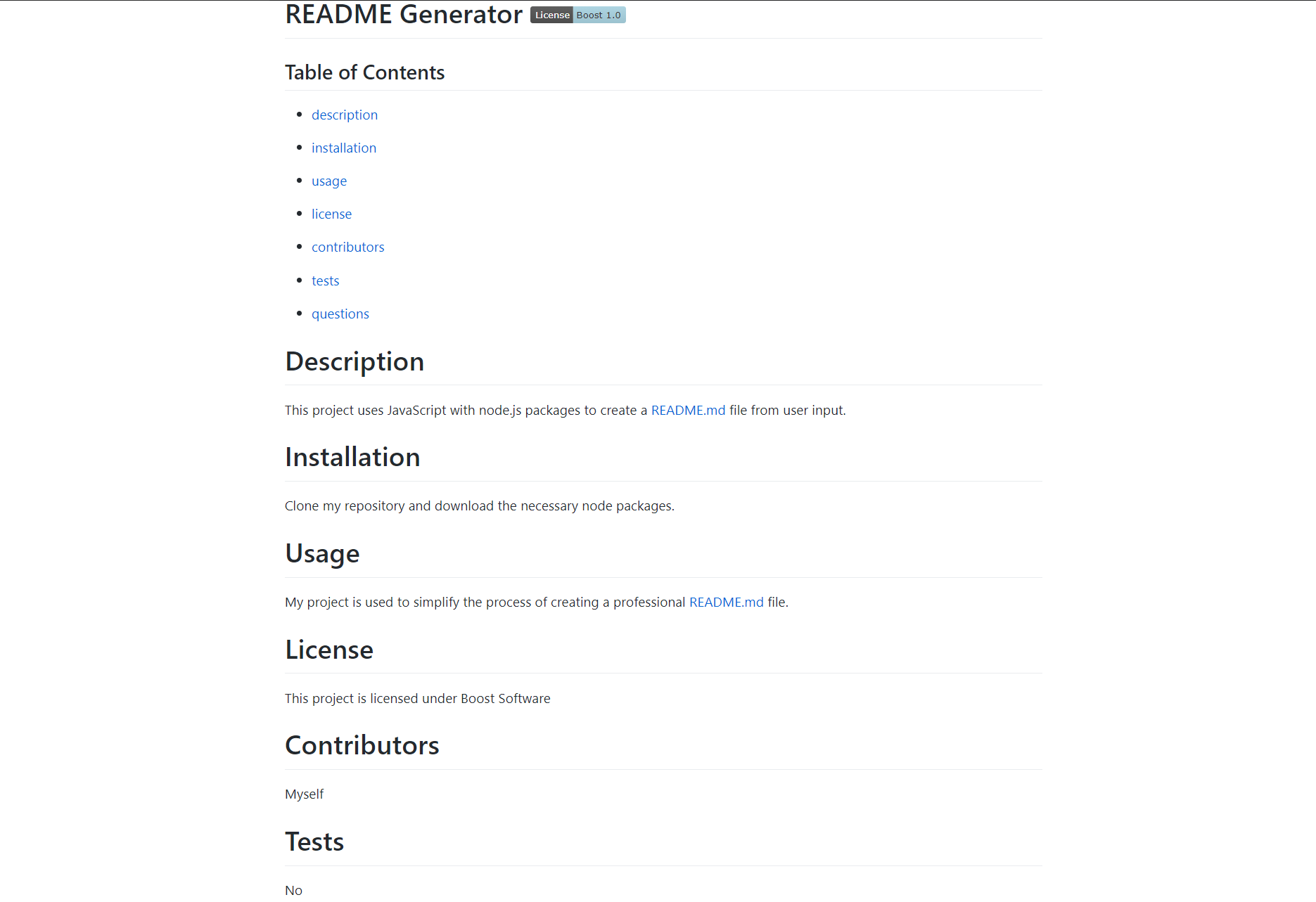Open the description link in Table of Contents
Screen dimensions: 1316x902
coord(345,115)
